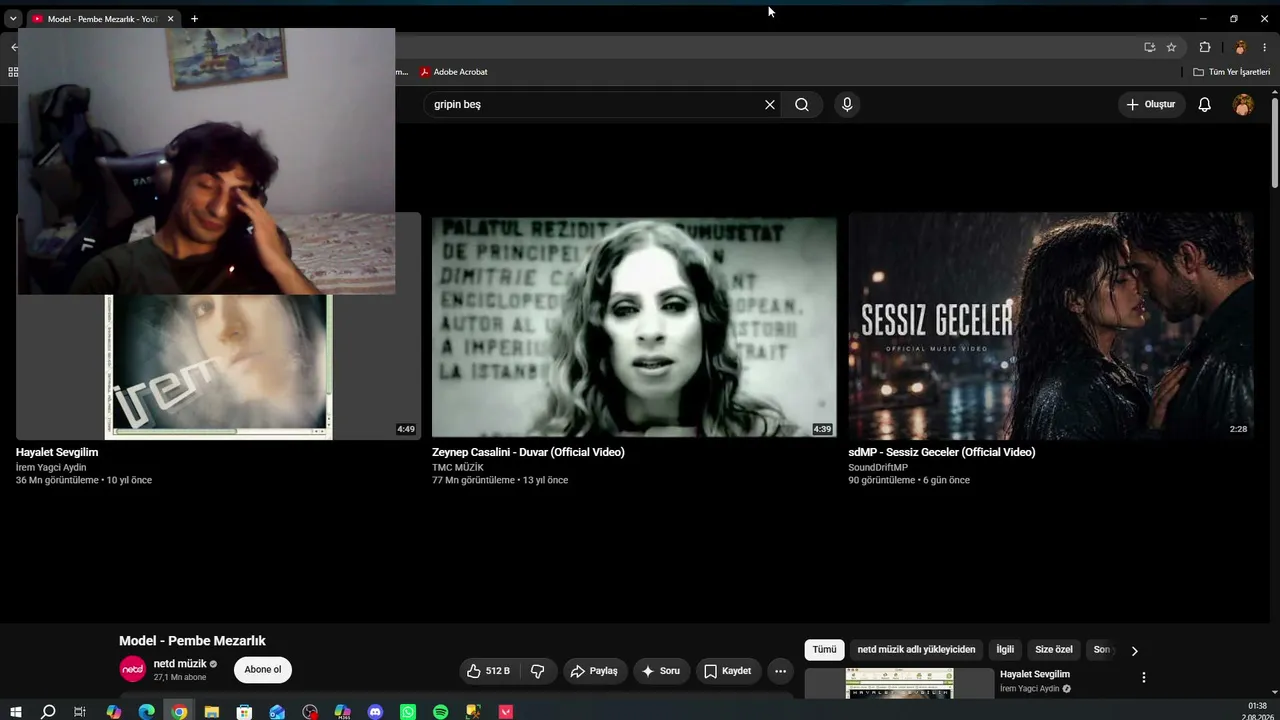Viewport: 1280px width, 720px height.
Task: Show more filter chips with right arrow
Action: pyautogui.click(x=1134, y=650)
